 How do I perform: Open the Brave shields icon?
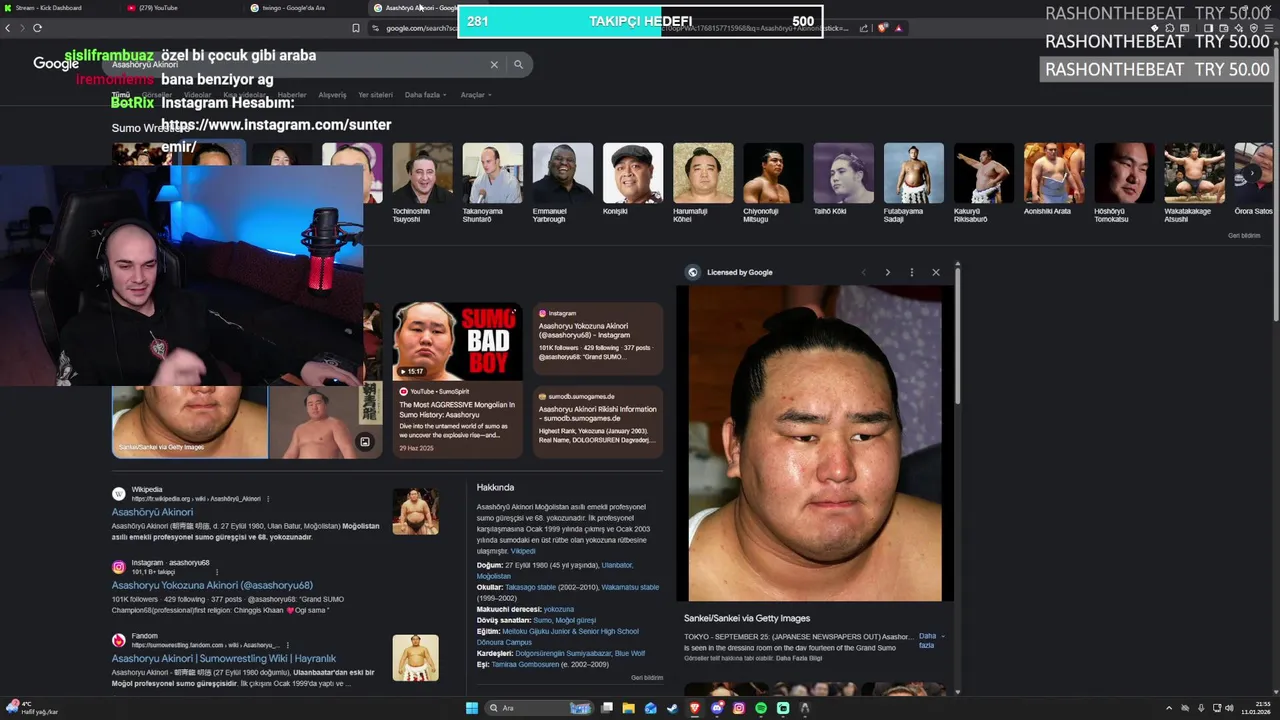882,28
